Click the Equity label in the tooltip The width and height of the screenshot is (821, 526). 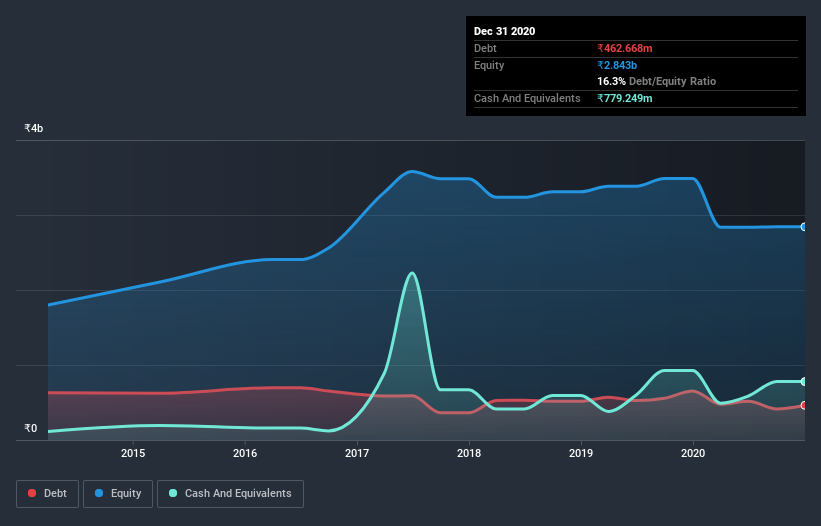tap(489, 65)
